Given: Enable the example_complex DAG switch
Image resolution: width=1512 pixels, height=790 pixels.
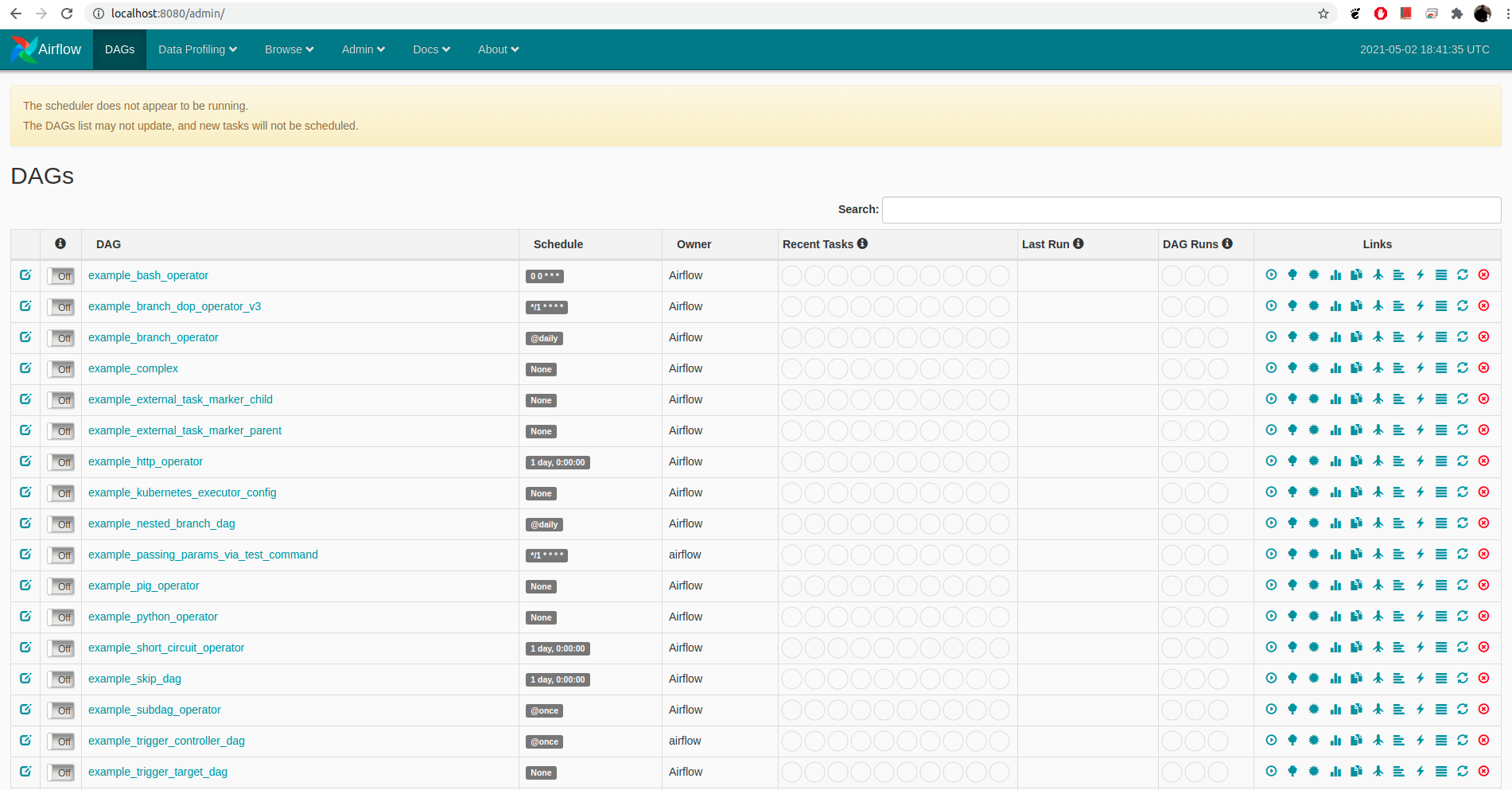Looking at the screenshot, I should coord(61,369).
